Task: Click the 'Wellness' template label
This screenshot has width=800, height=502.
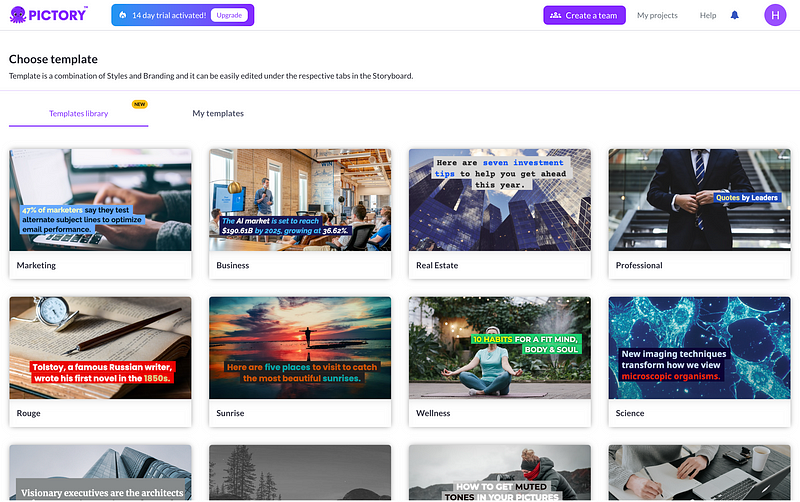Action: click(433, 413)
